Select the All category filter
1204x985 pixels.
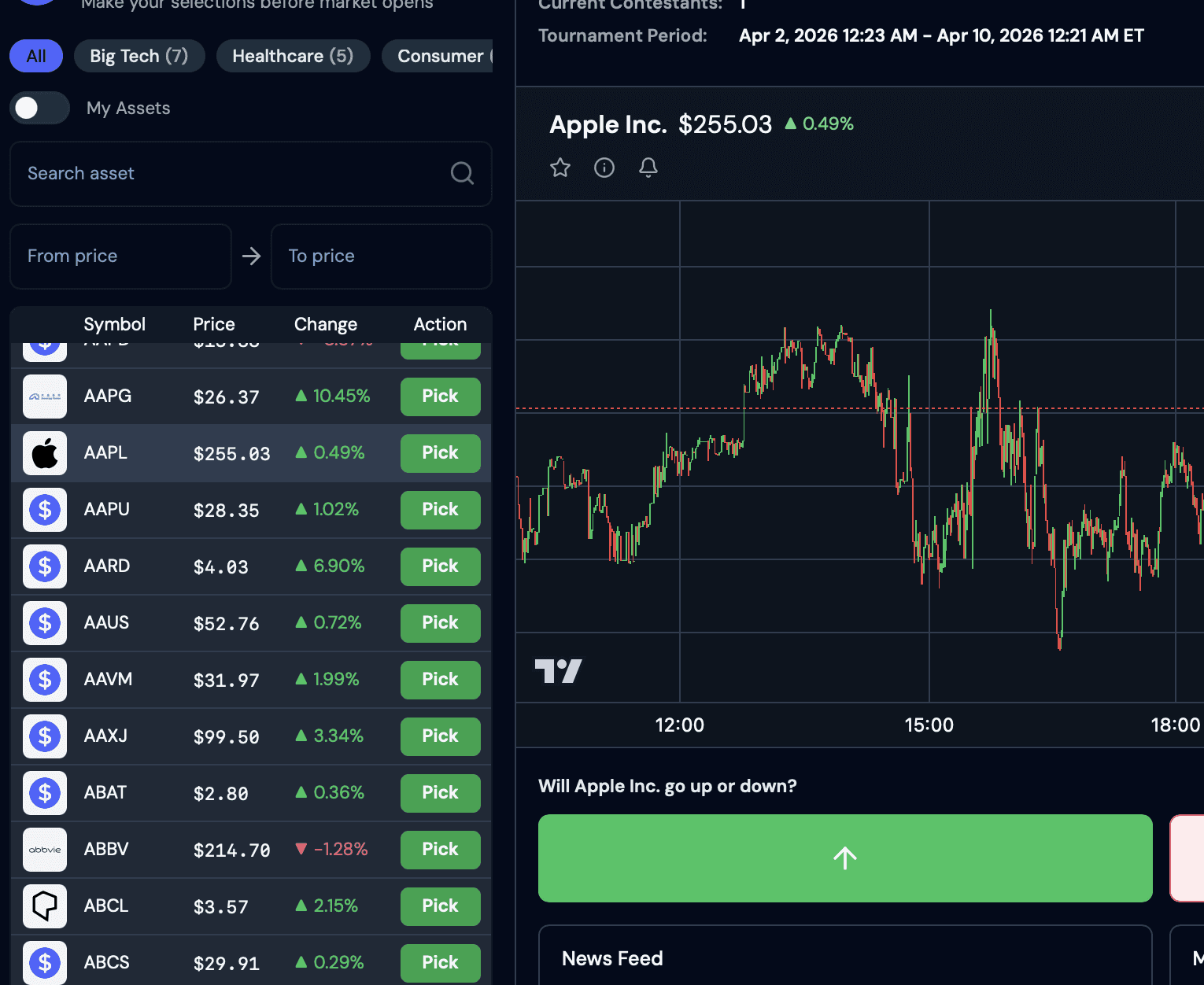click(x=36, y=56)
